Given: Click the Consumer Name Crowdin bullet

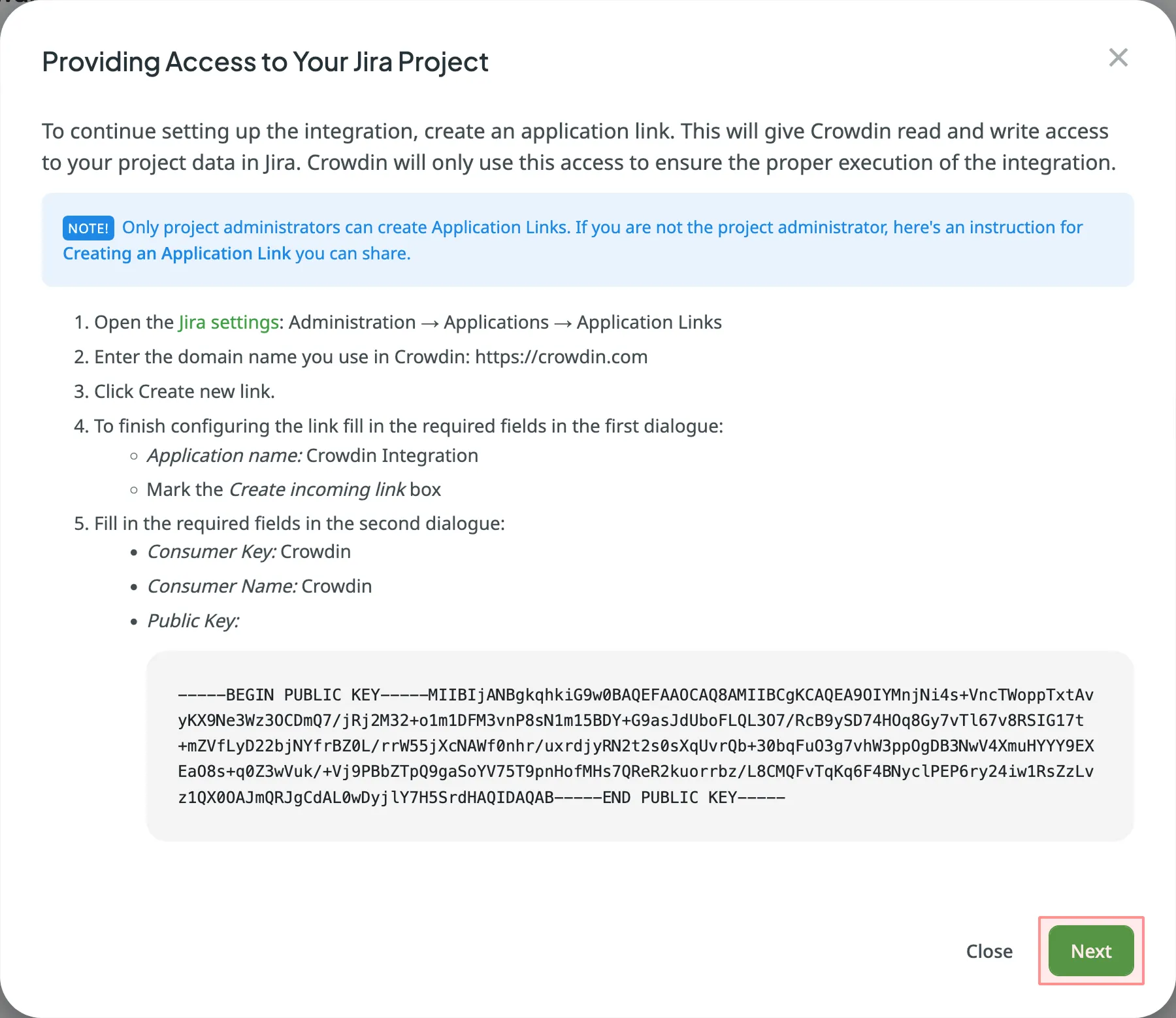Looking at the screenshot, I should (x=259, y=586).
